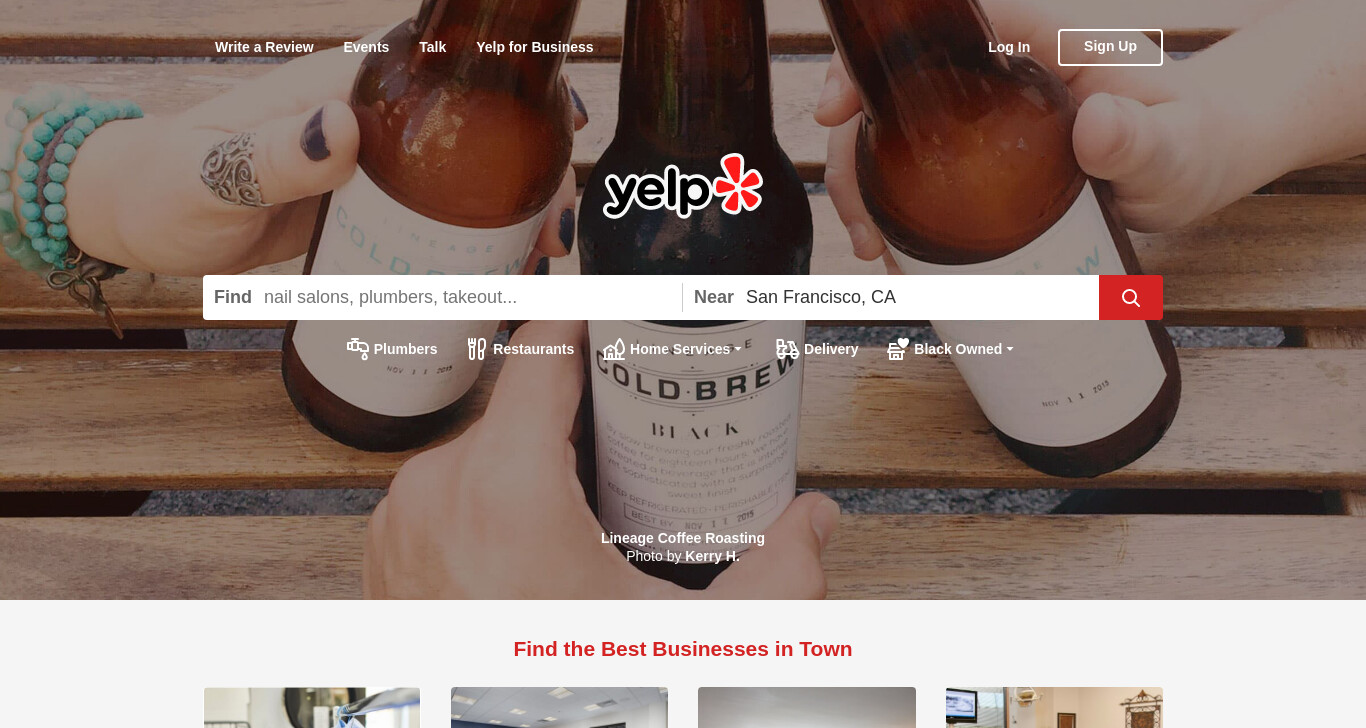Click the Delivery scooter icon
1366x728 pixels.
(788, 348)
